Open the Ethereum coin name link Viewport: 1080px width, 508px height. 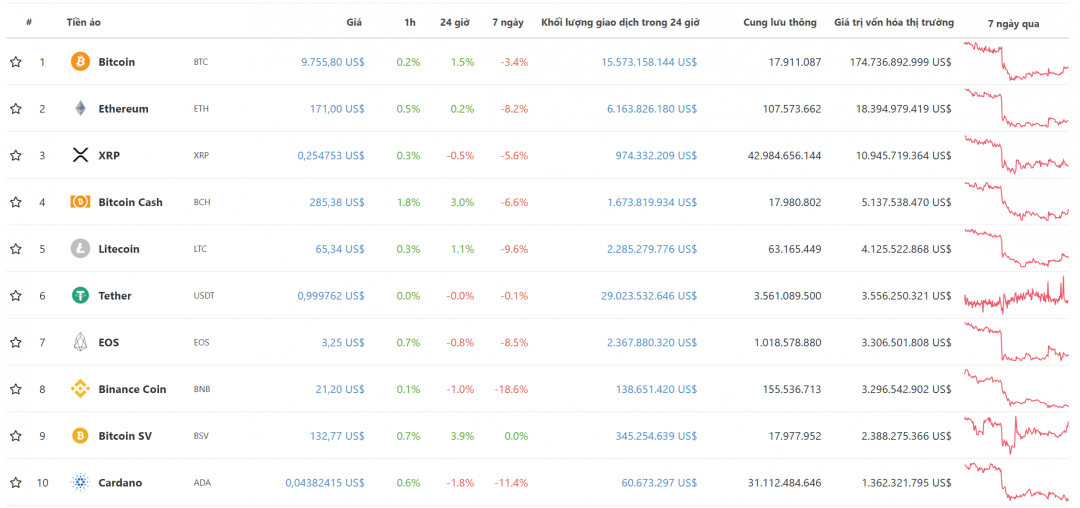(123, 109)
